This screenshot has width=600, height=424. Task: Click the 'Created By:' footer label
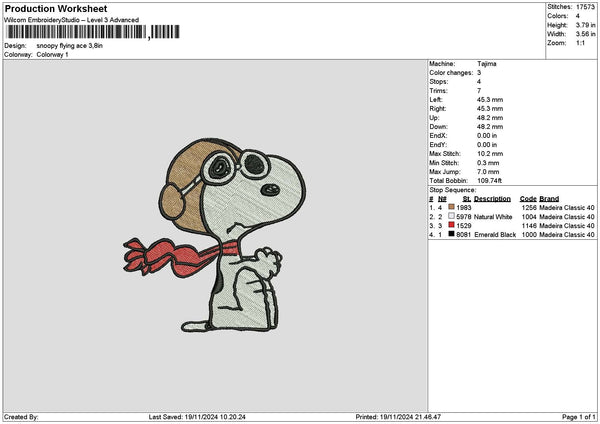tap(21, 417)
